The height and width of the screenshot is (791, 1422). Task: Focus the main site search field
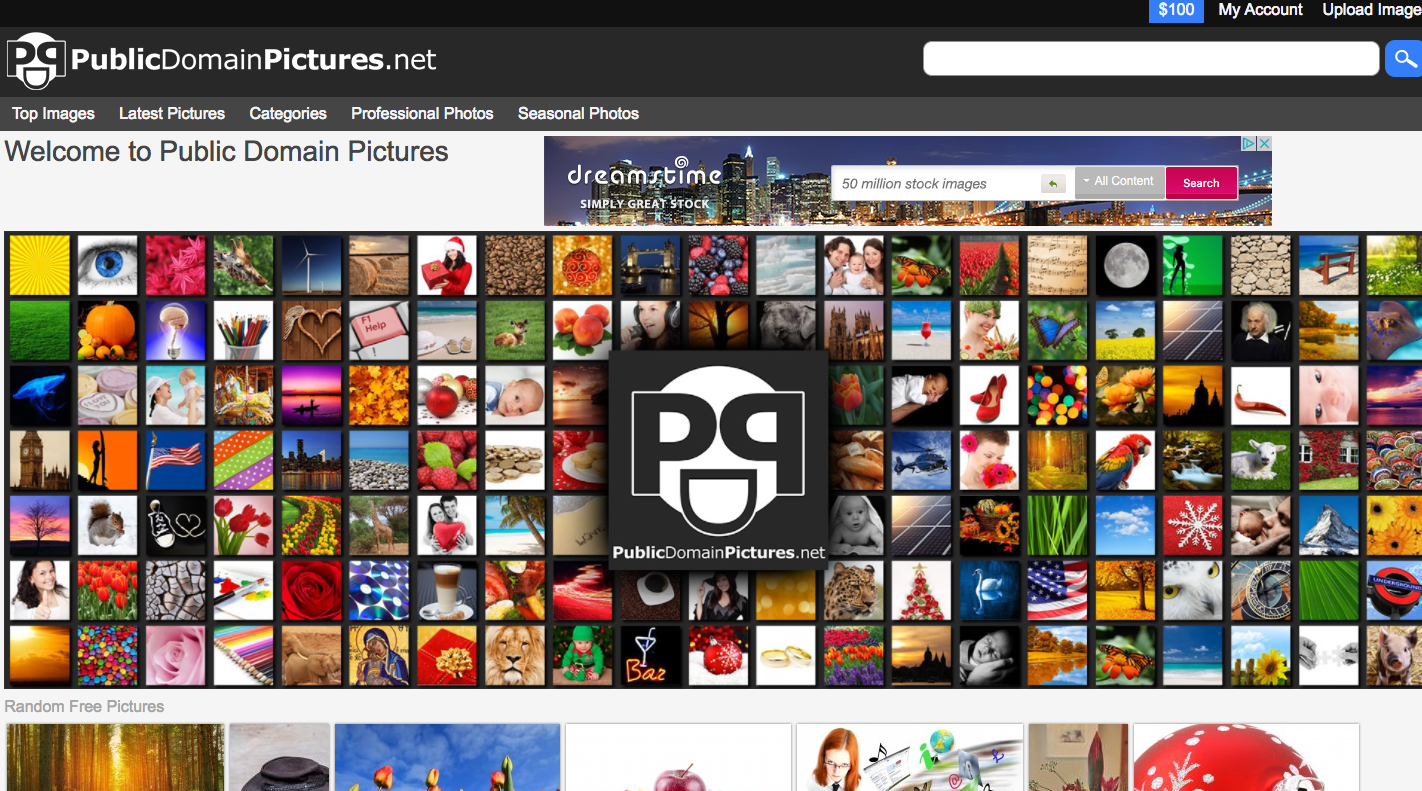pyautogui.click(x=1151, y=59)
